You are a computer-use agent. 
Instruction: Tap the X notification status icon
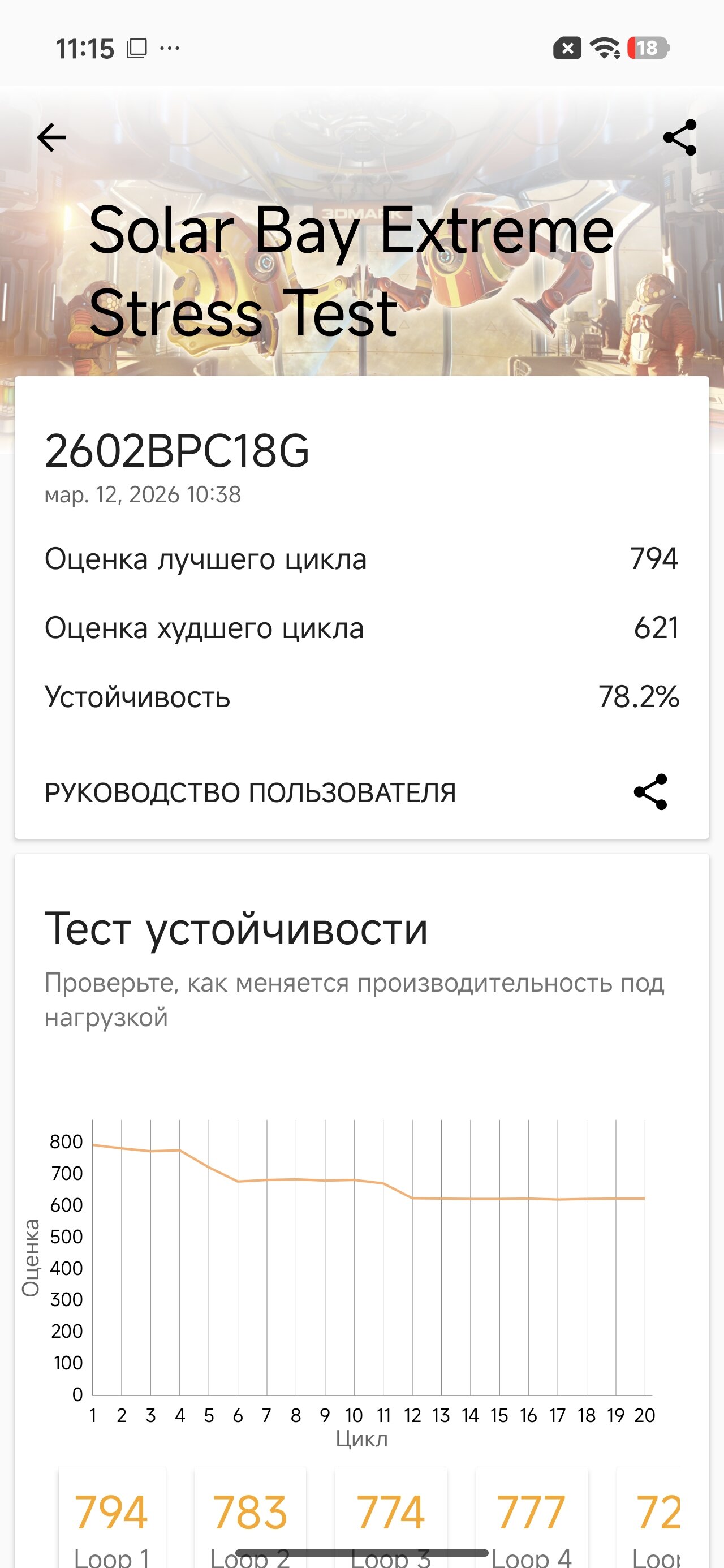tap(567, 48)
